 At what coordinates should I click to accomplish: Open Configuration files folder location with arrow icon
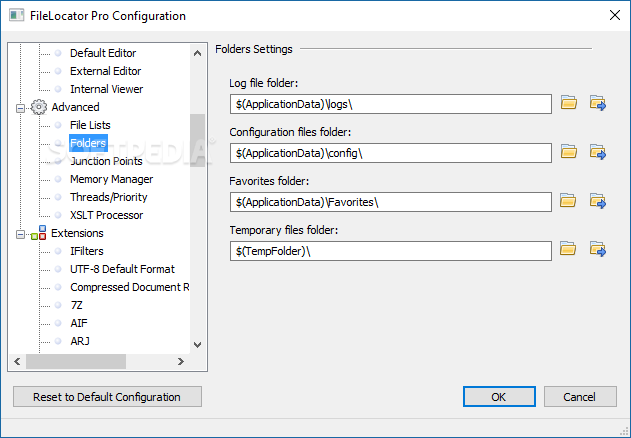(x=598, y=152)
